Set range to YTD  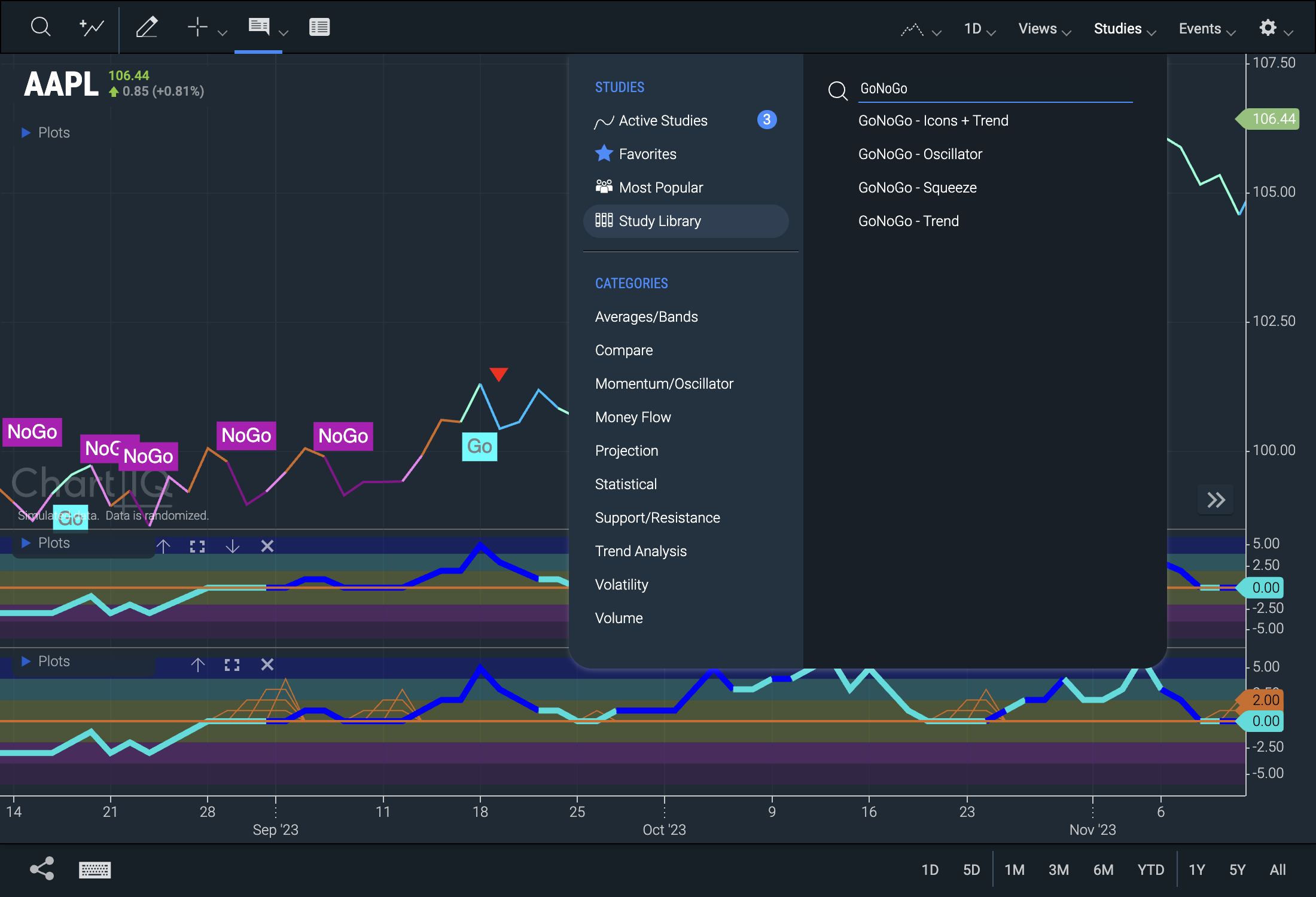point(1151,870)
